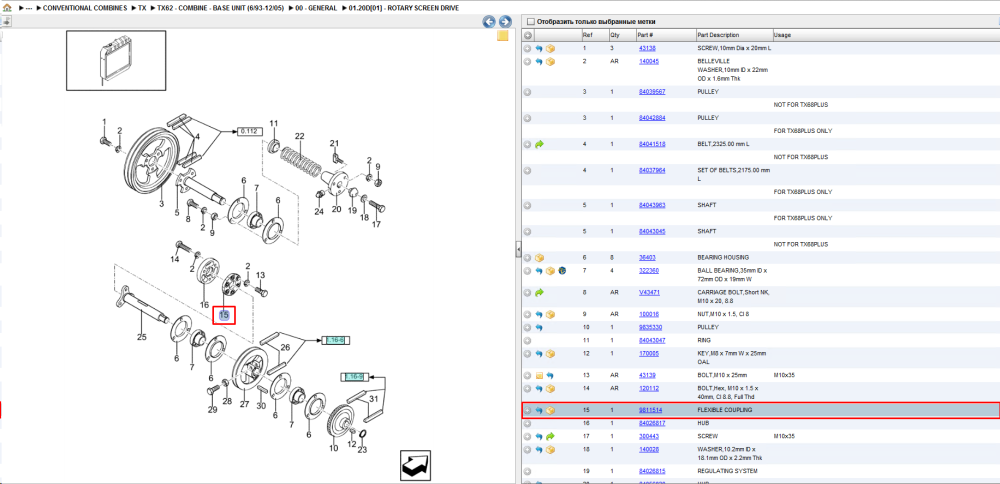Click the green arrow icon for BELT 84041518
Image resolution: width=1000 pixels, height=484 pixels.
[539, 145]
